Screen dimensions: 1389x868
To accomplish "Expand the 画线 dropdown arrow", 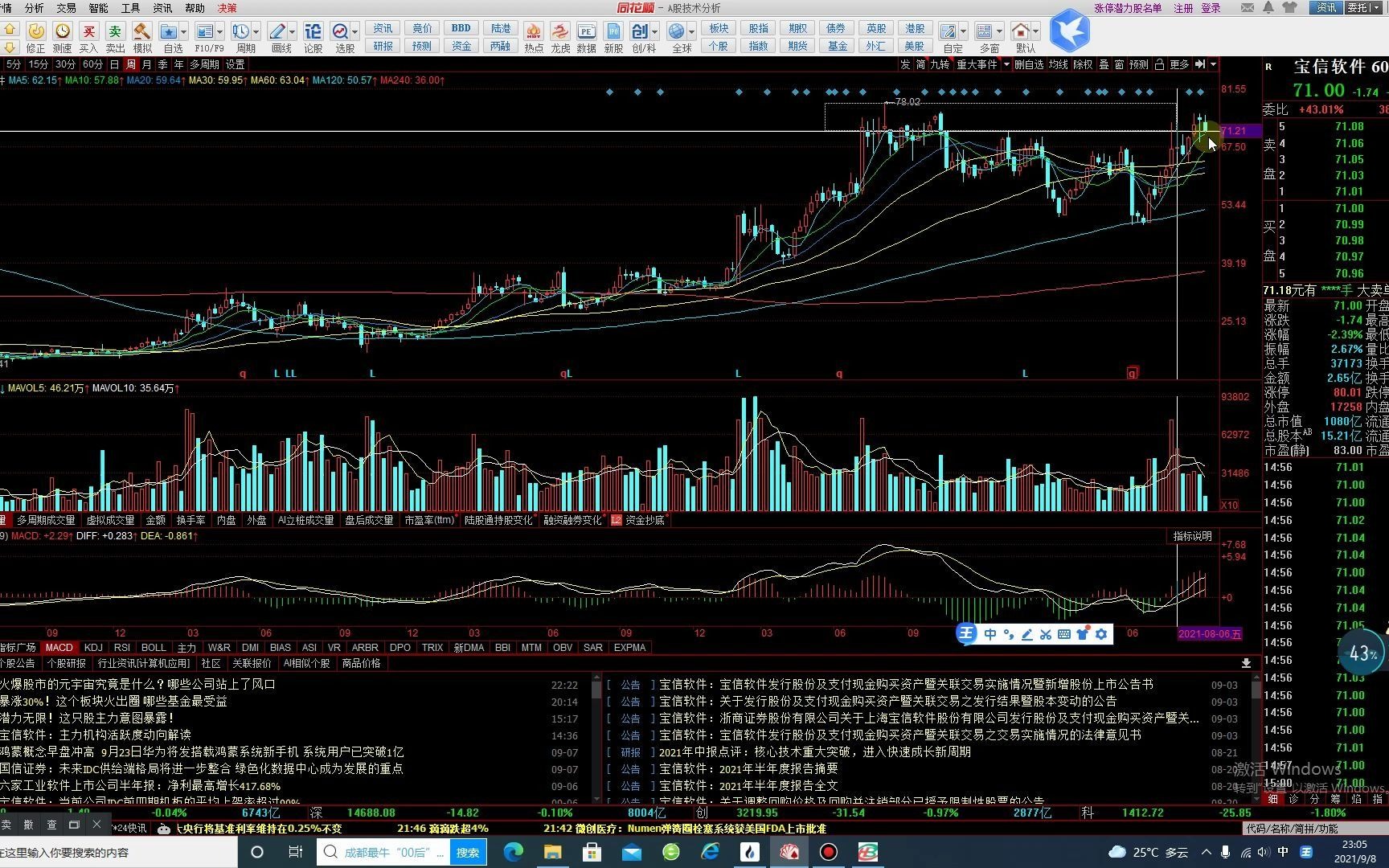I will [x=292, y=31].
